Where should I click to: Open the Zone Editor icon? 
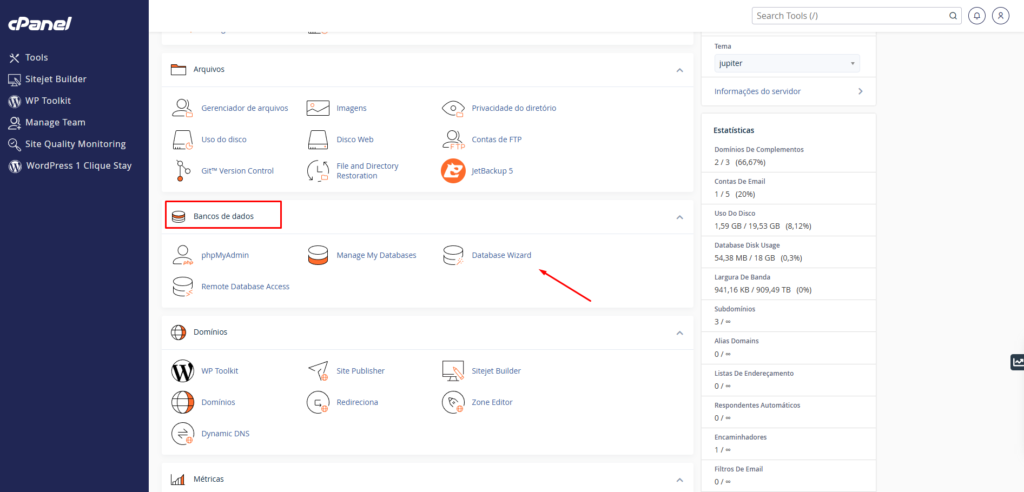tap(453, 402)
